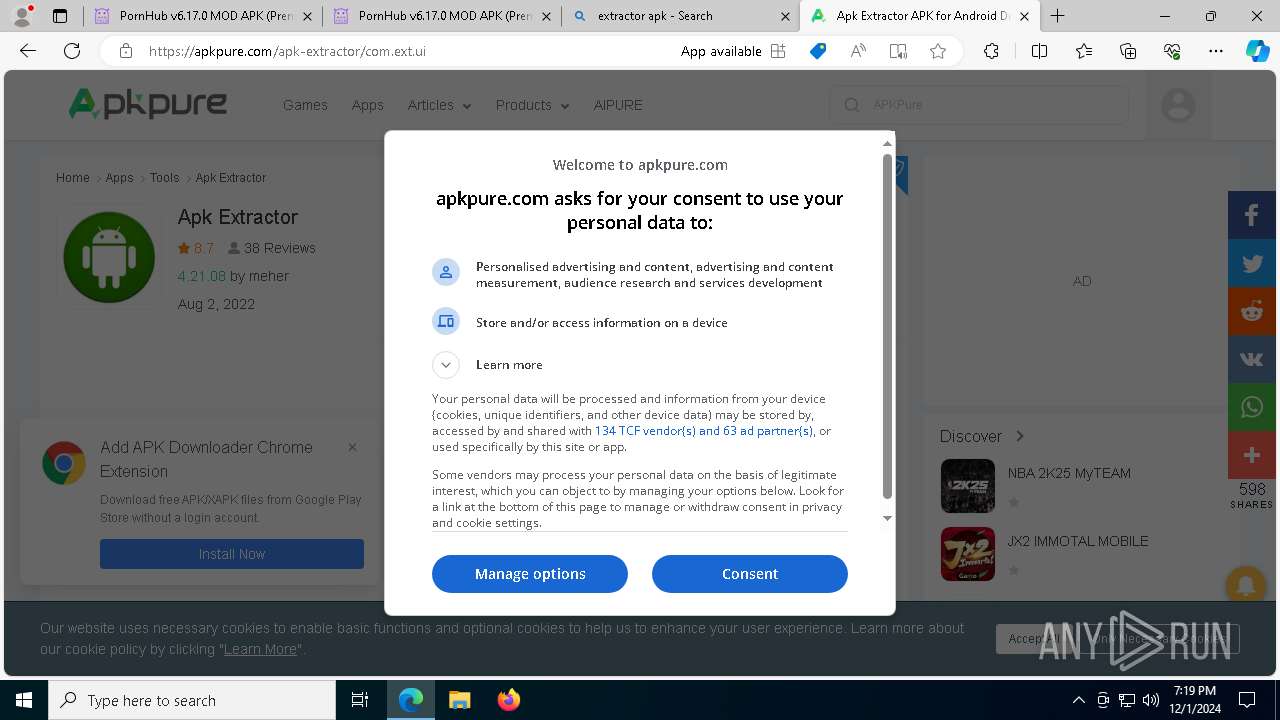Share page on Reddit
Screen dimensions: 1280x720
click(x=1252, y=311)
